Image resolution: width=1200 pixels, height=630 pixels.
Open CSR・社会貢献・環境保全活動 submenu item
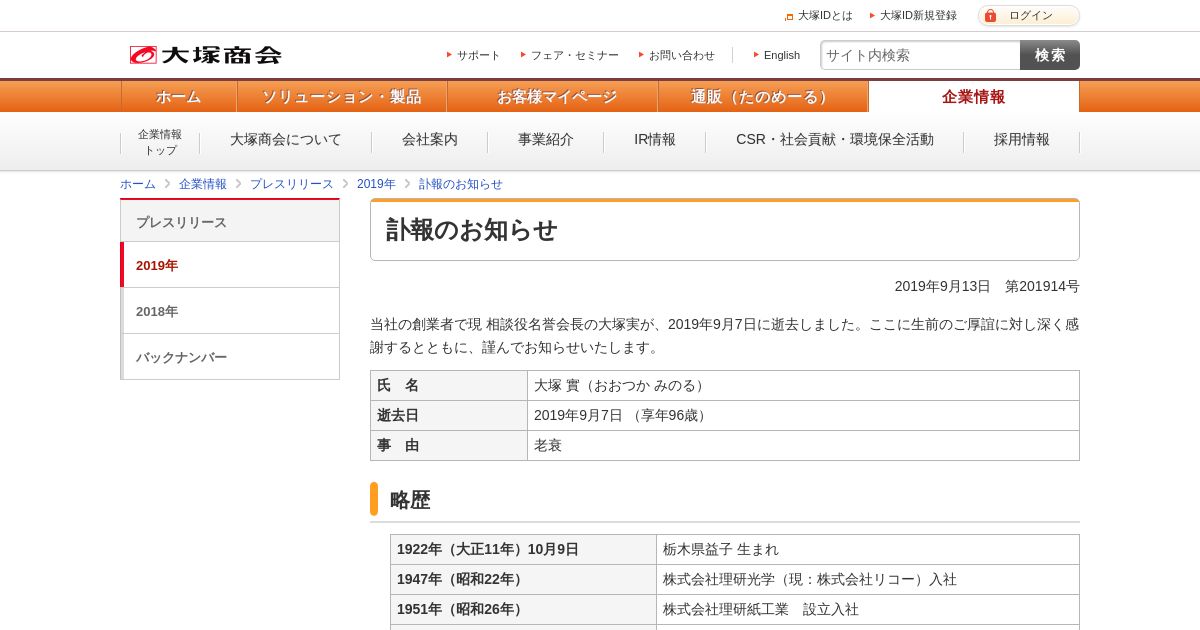pyautogui.click(x=835, y=140)
